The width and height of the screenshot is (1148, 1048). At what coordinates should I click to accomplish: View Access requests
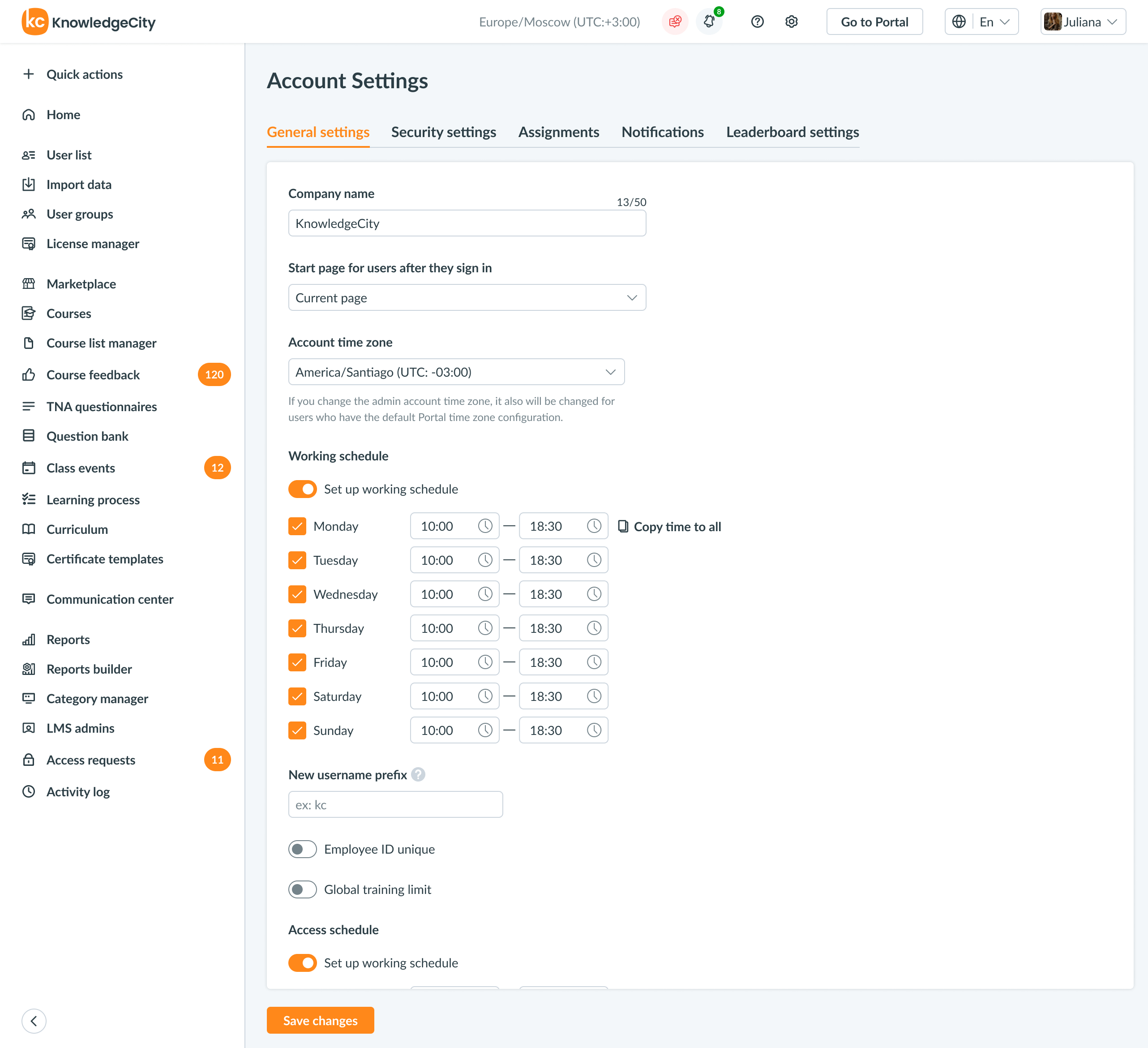click(x=90, y=760)
